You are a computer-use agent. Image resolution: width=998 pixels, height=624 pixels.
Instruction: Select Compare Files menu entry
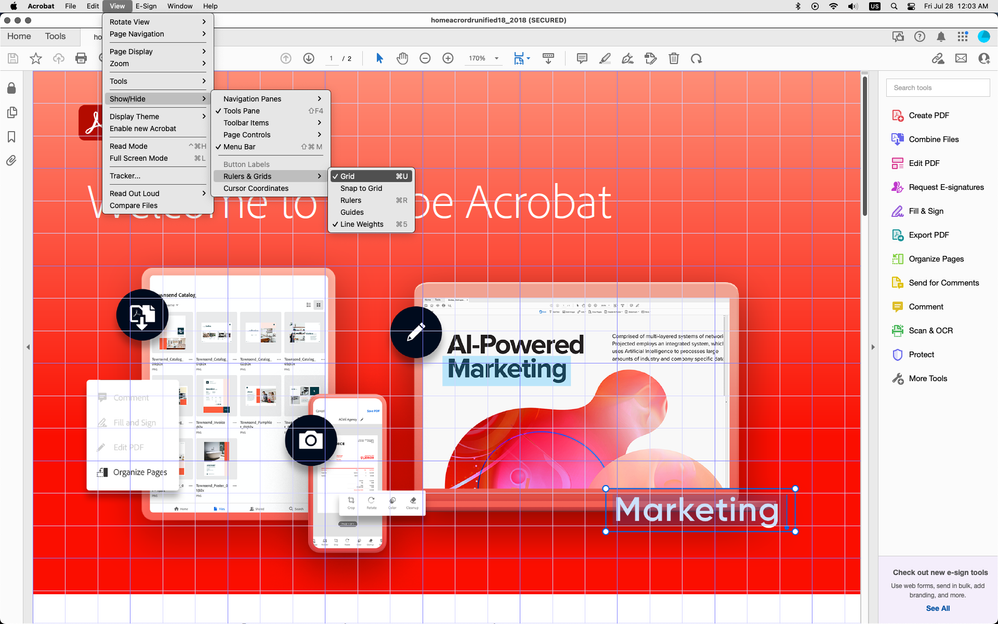(157, 206)
